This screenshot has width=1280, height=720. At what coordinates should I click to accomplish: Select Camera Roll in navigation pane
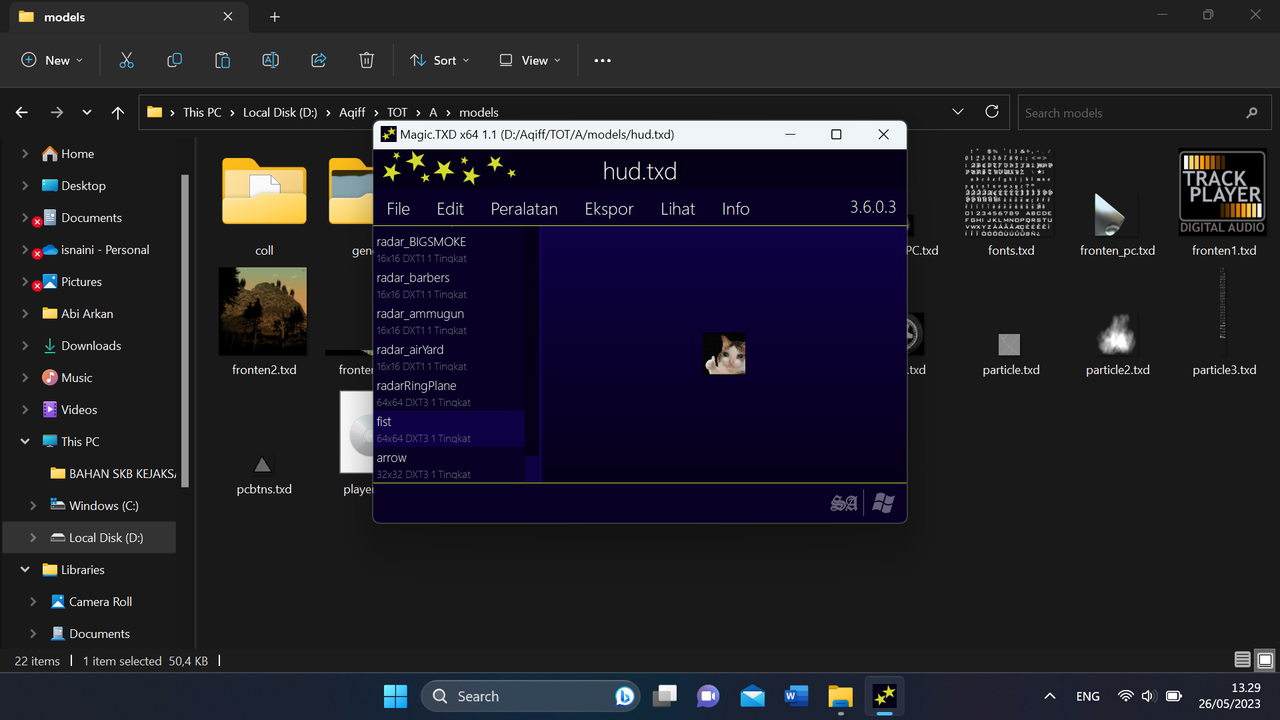(x=100, y=602)
